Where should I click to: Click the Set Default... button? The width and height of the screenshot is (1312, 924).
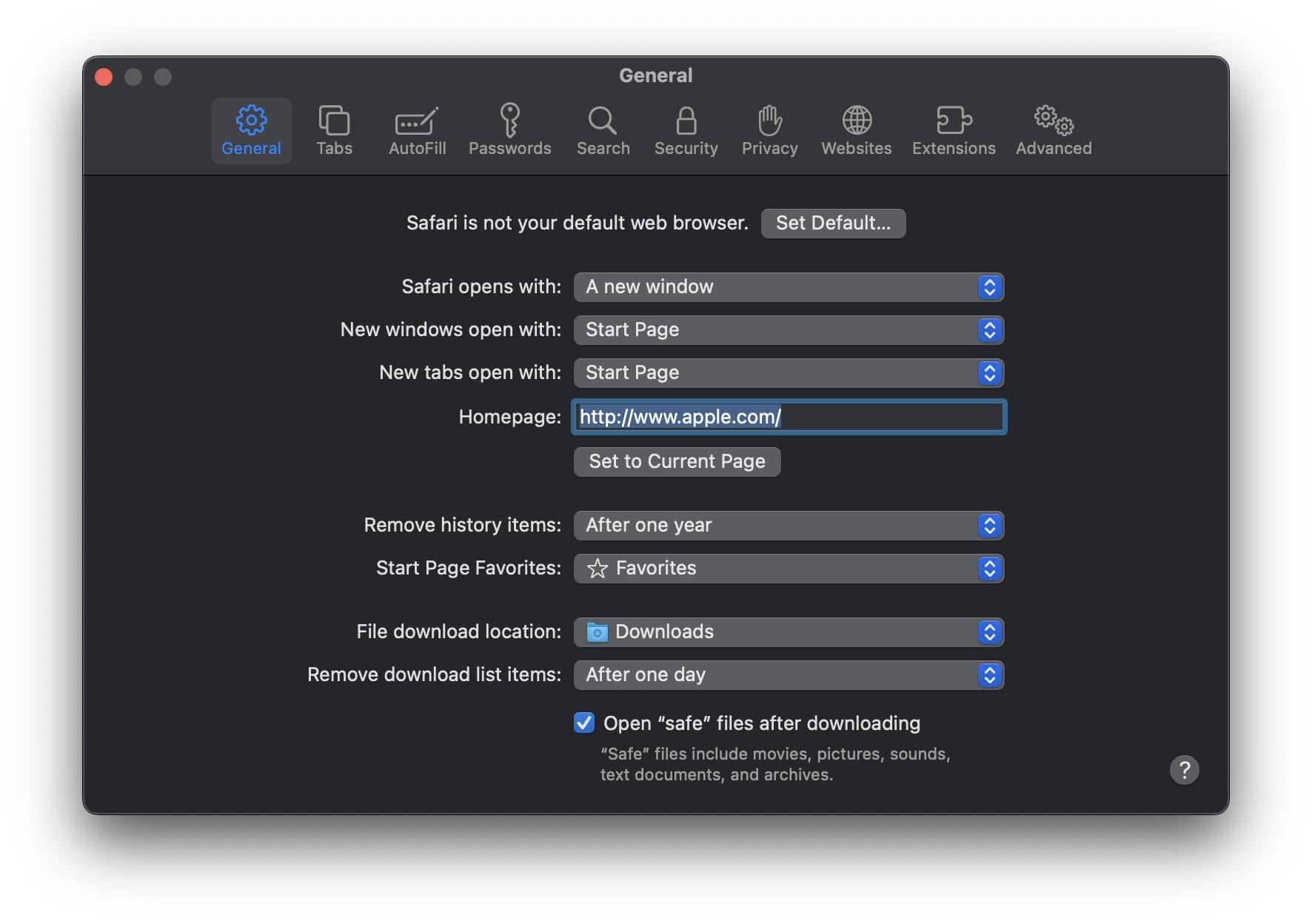[x=833, y=224]
